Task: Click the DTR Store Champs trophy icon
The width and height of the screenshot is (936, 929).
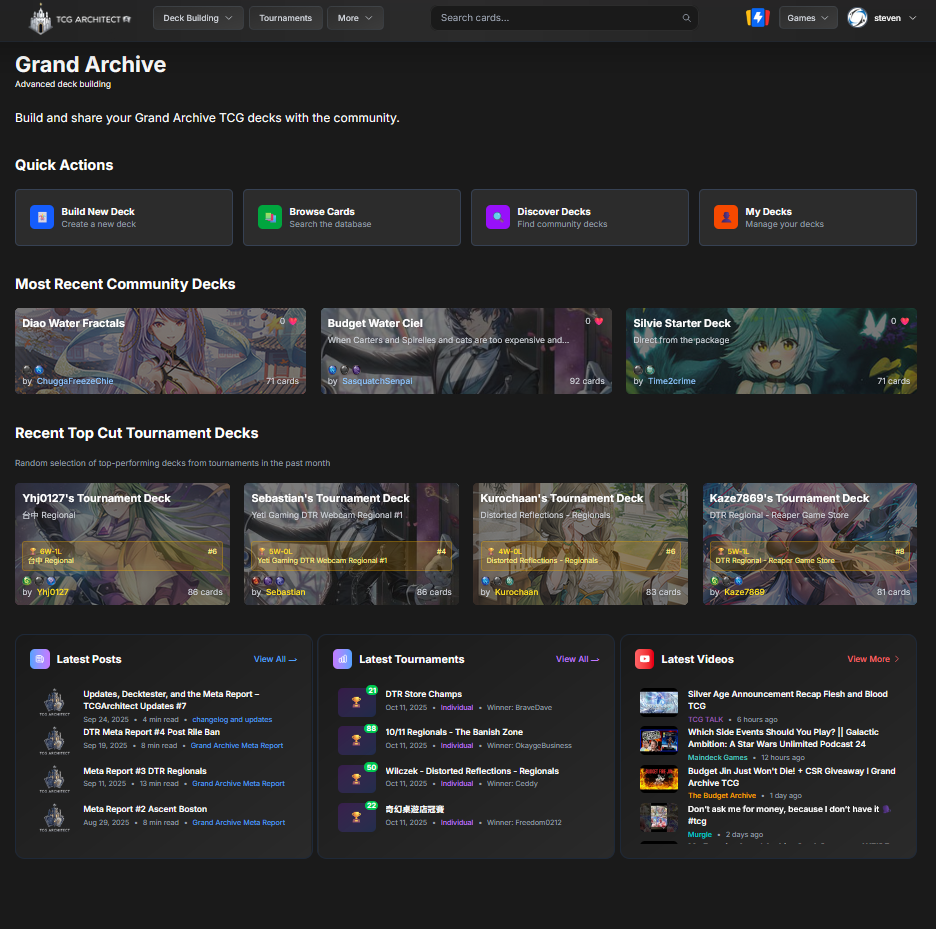Action: pos(356,703)
